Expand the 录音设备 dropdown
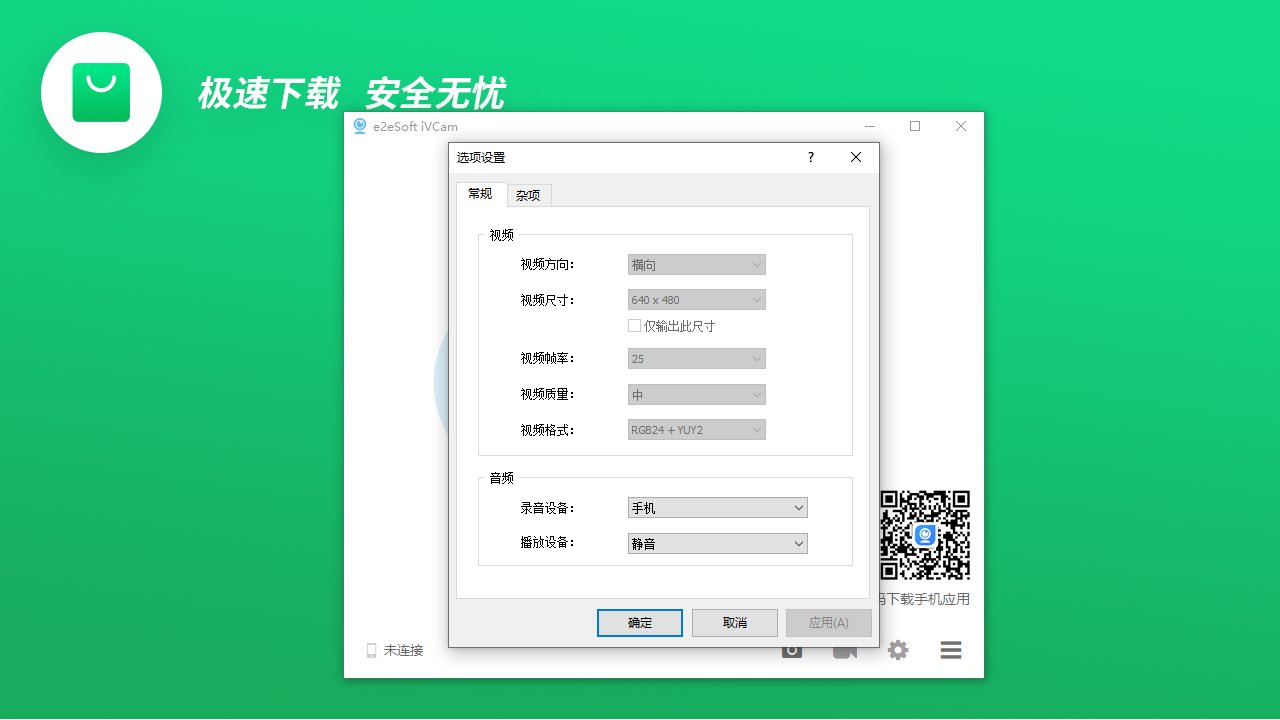 point(717,508)
